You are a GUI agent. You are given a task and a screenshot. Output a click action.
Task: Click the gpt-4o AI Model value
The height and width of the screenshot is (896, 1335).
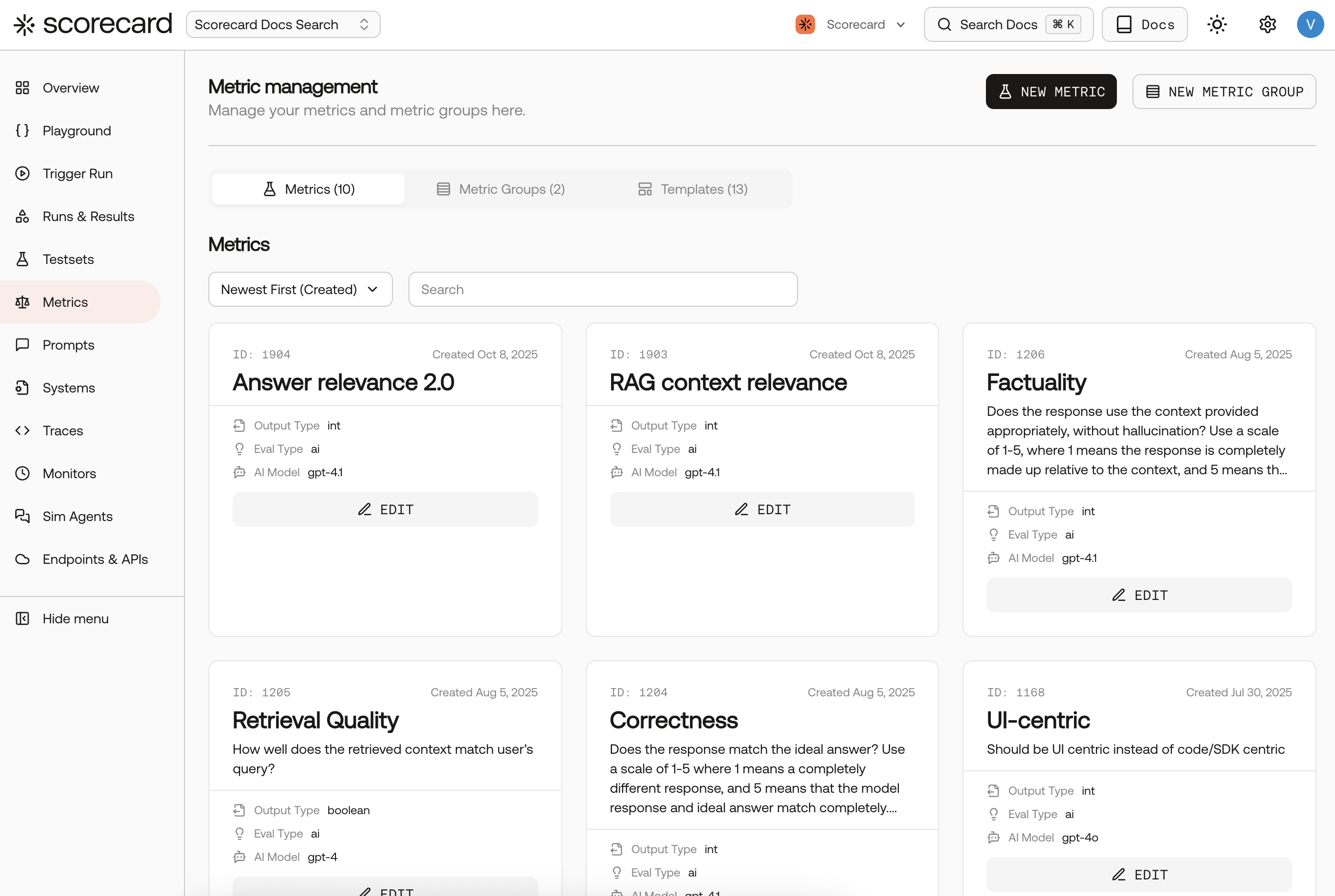1080,837
